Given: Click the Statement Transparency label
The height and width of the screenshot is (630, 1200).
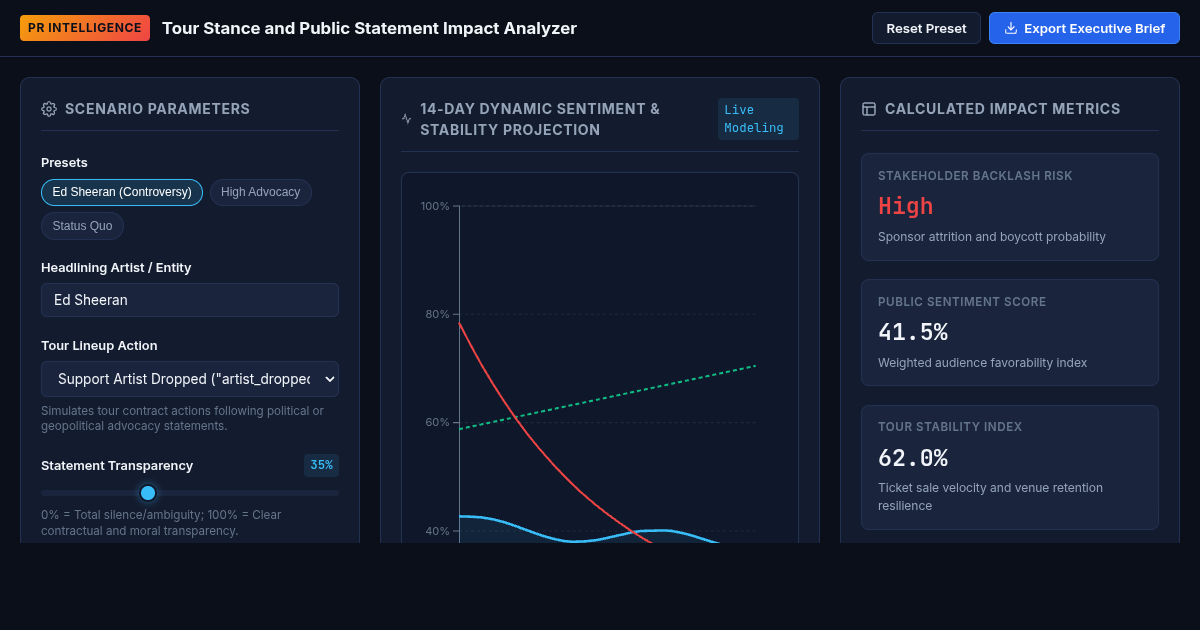Looking at the screenshot, I should pyautogui.click(x=117, y=465).
